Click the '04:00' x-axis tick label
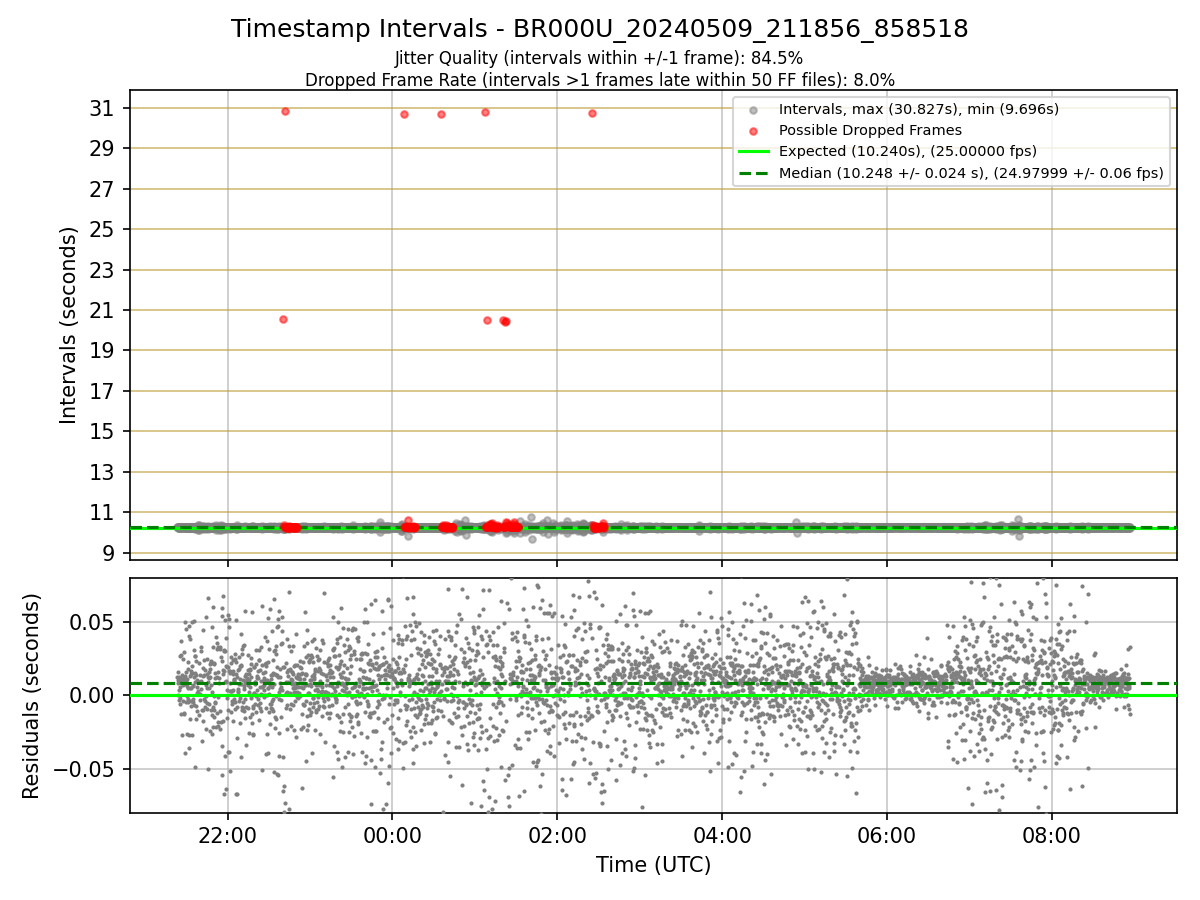Viewport: 1200px width, 900px height. 722,835
